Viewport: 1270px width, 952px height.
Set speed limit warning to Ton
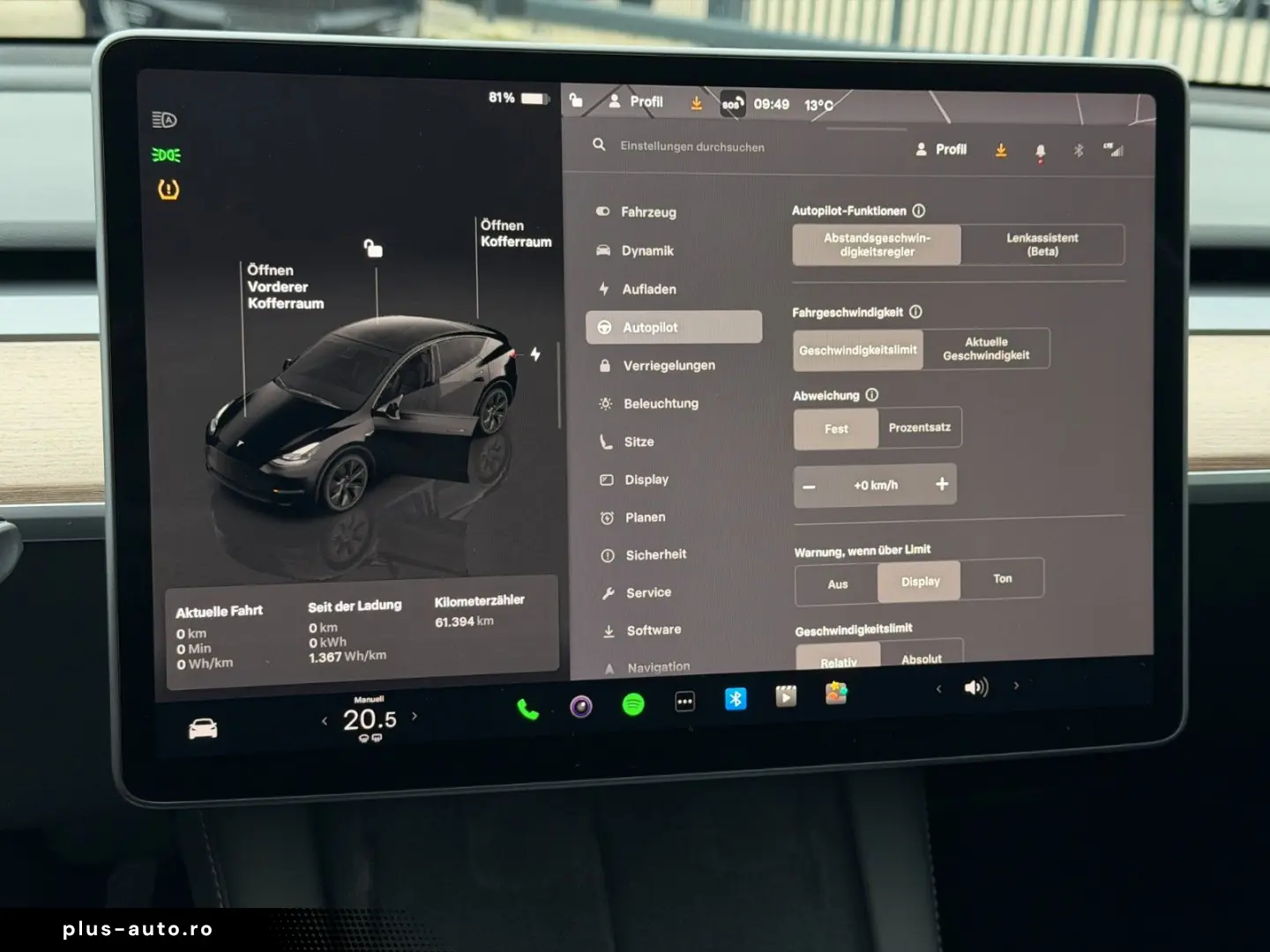click(x=1002, y=578)
